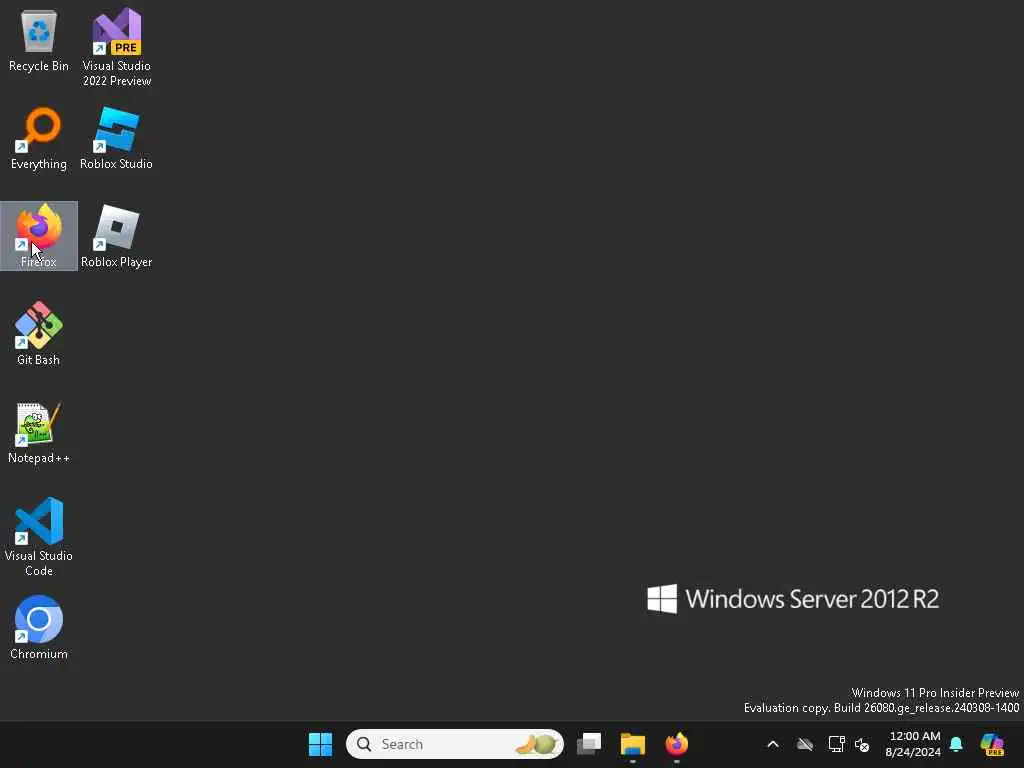This screenshot has width=1024, height=768.
Task: Select the Everything search shortcut
Action: tap(39, 138)
